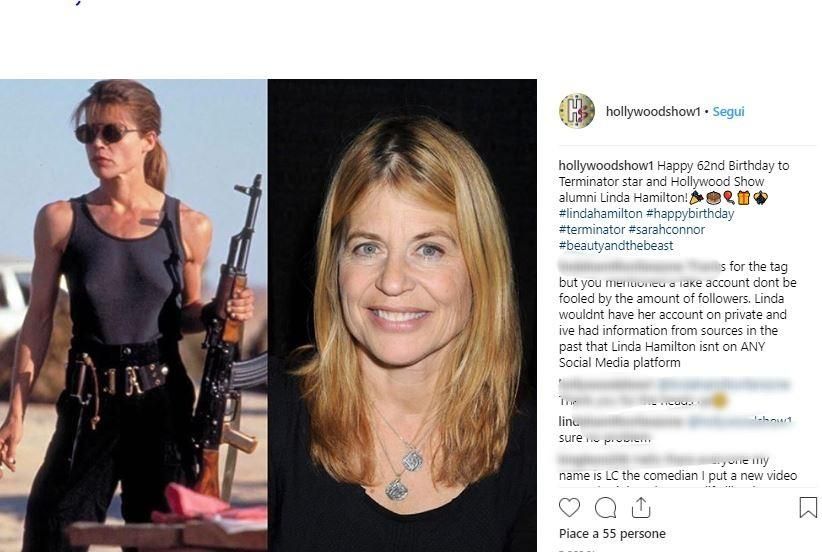Open the hollywoodshow1 profile avatar

pyautogui.click(x=576, y=111)
